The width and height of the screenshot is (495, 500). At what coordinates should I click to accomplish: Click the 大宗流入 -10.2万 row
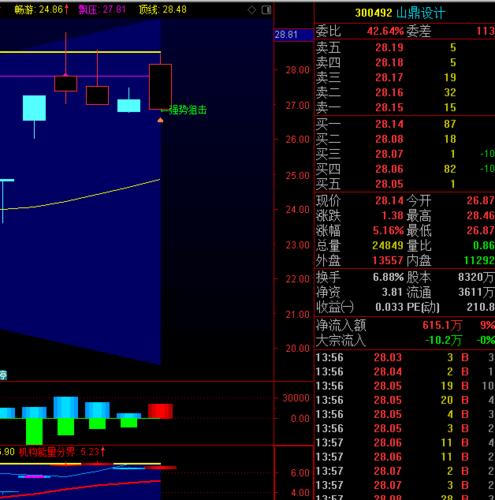click(405, 340)
